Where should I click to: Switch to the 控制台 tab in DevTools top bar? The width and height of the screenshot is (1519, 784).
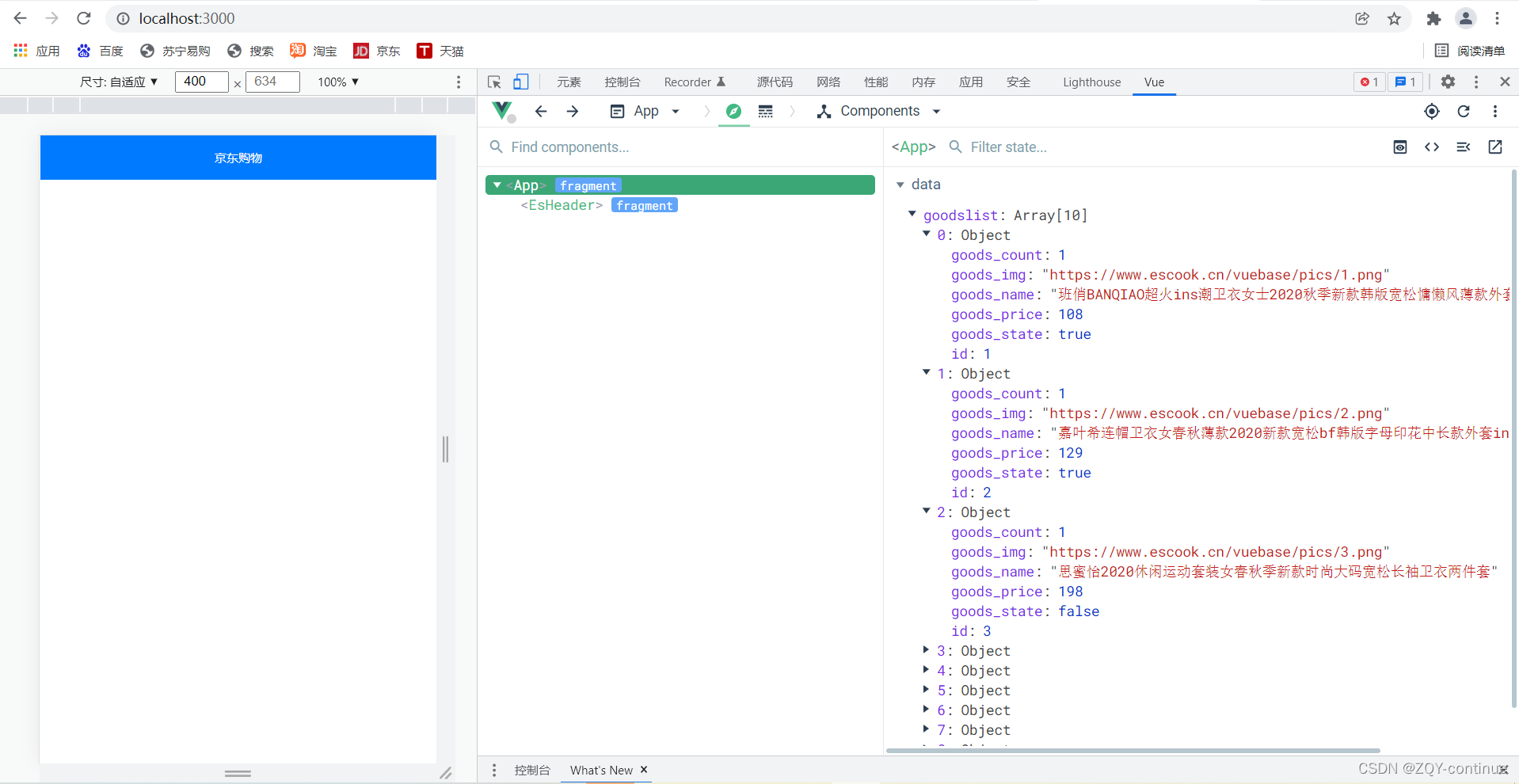click(622, 82)
